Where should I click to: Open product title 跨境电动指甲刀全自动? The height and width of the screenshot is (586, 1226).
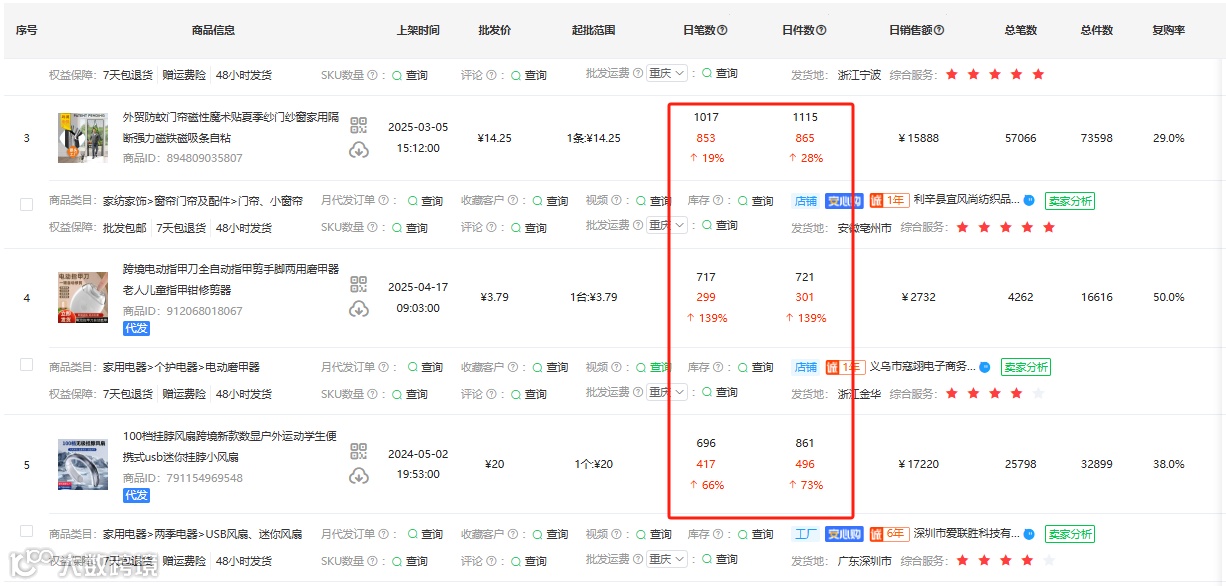[x=230, y=280]
